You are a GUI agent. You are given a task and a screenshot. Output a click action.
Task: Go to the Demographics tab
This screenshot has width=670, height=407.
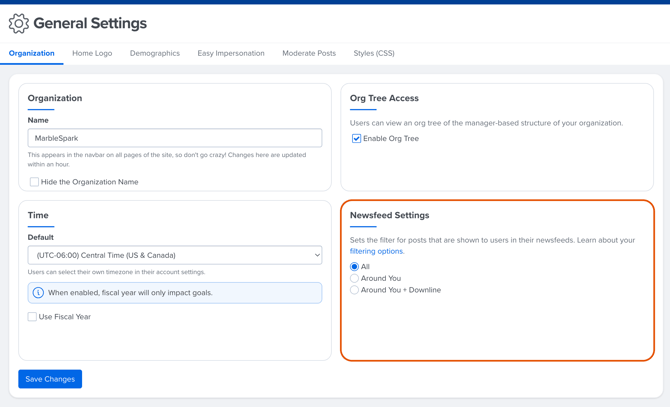155,53
